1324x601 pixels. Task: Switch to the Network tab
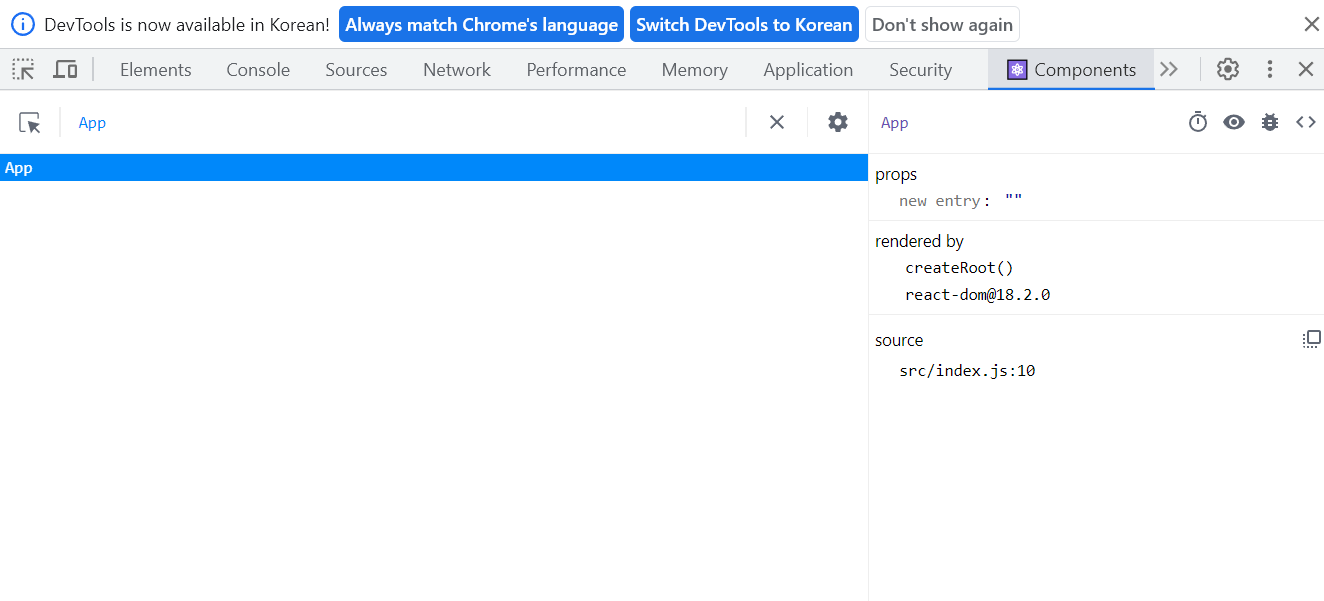click(457, 69)
